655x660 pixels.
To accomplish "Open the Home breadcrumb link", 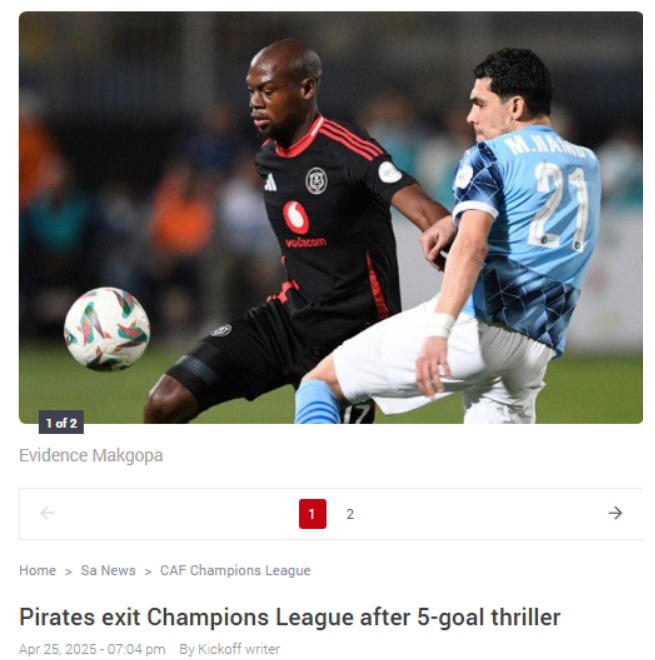I will coord(37,570).
